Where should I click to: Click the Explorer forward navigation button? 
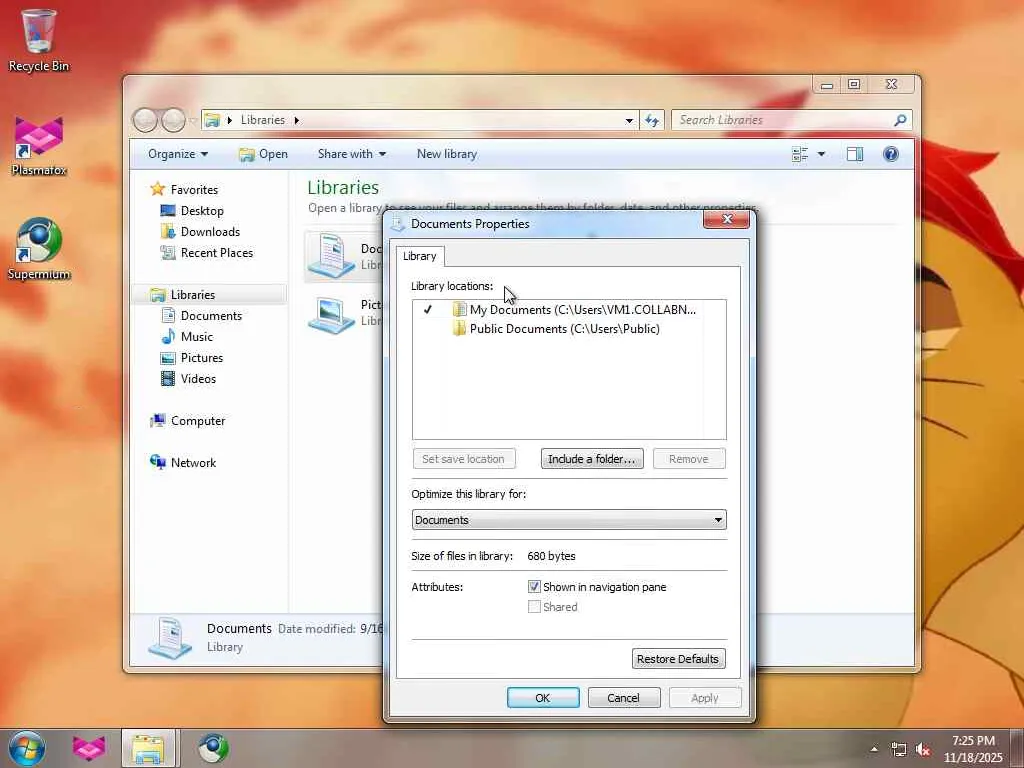tap(173, 120)
